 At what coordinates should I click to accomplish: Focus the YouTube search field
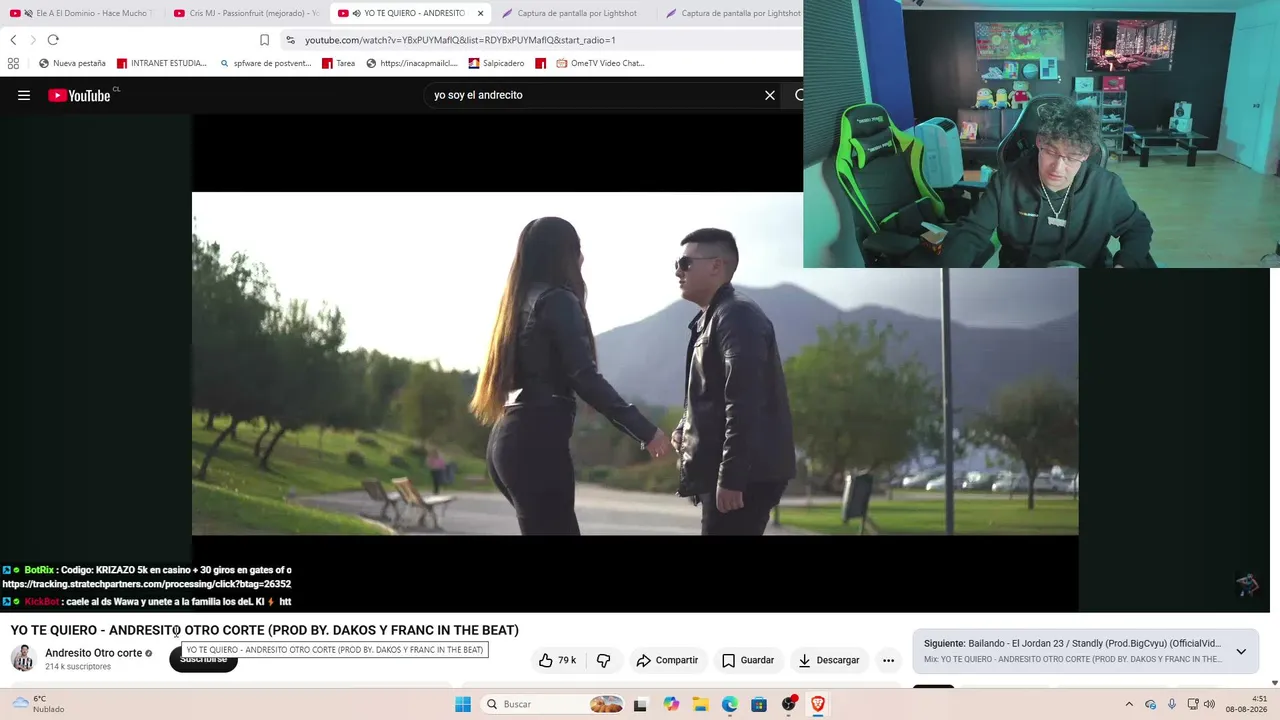pyautogui.click(x=594, y=95)
